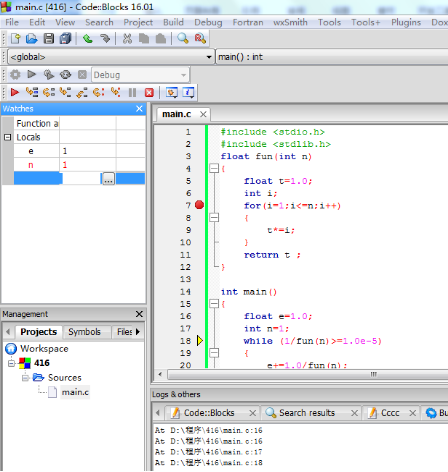Screen dimensions: 448x472
Task: Open the Debugging windows icon
Action: tap(172, 92)
